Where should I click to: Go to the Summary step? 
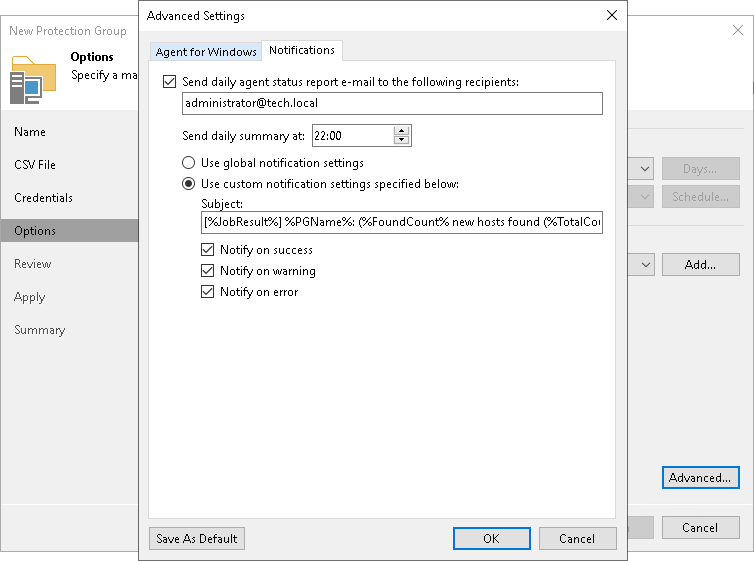click(x=39, y=330)
